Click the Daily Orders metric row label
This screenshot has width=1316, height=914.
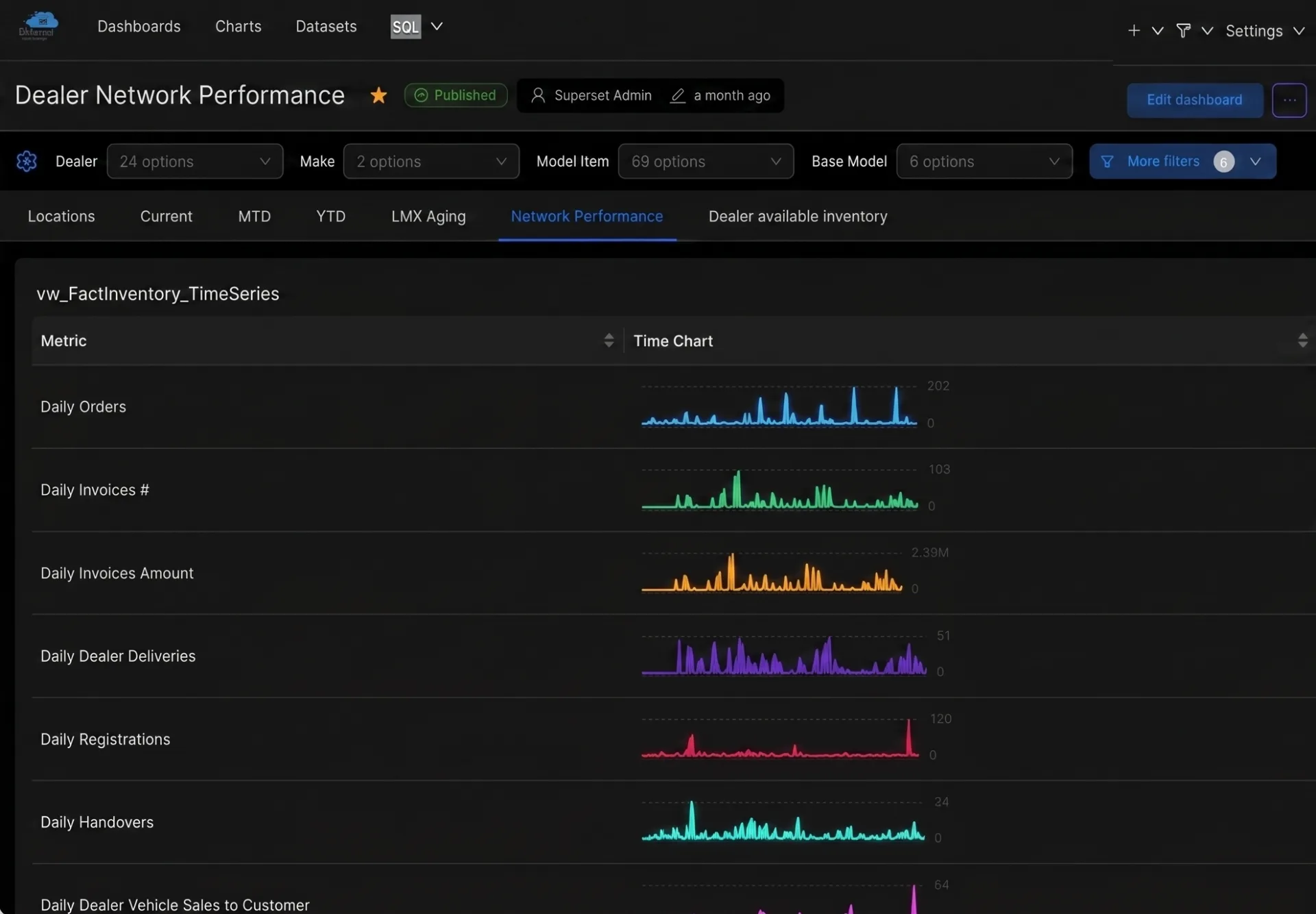83,406
